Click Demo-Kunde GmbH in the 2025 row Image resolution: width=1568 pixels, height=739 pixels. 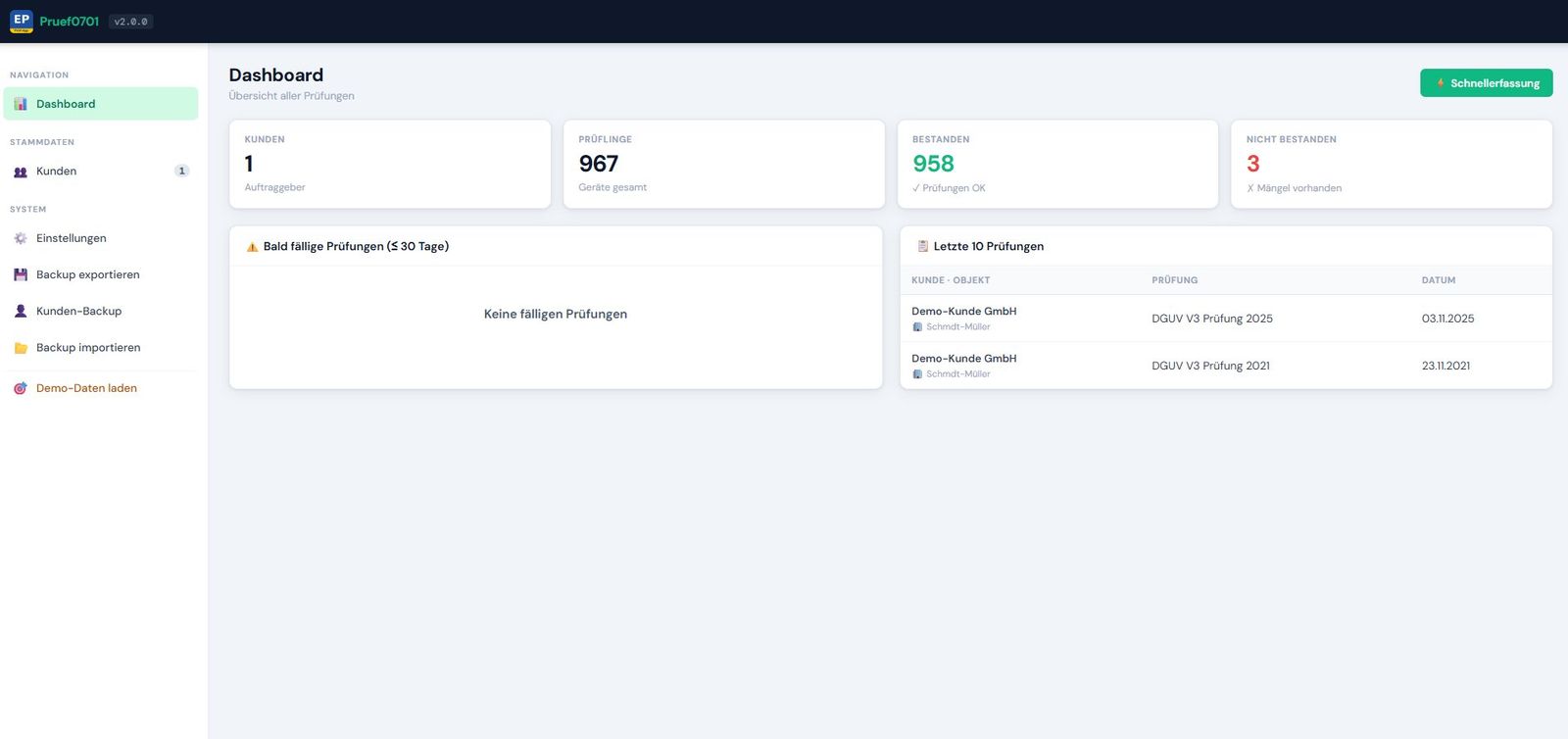pyautogui.click(x=964, y=311)
